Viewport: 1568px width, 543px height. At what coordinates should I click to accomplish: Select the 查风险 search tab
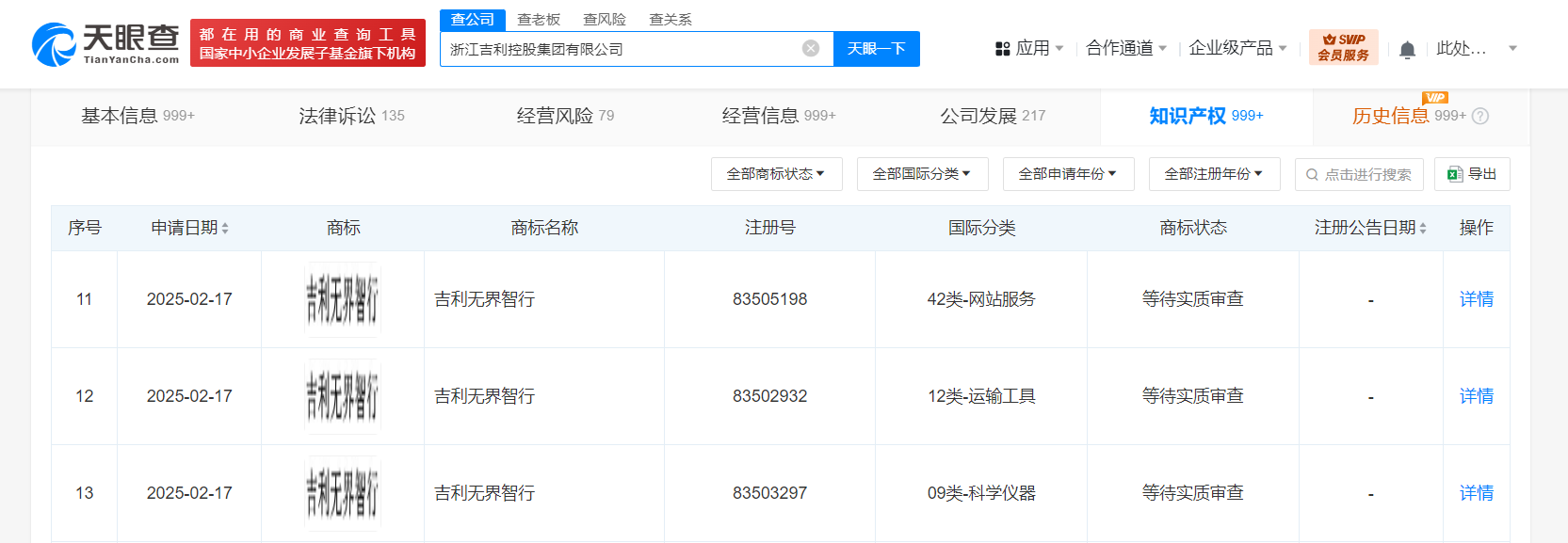[605, 20]
